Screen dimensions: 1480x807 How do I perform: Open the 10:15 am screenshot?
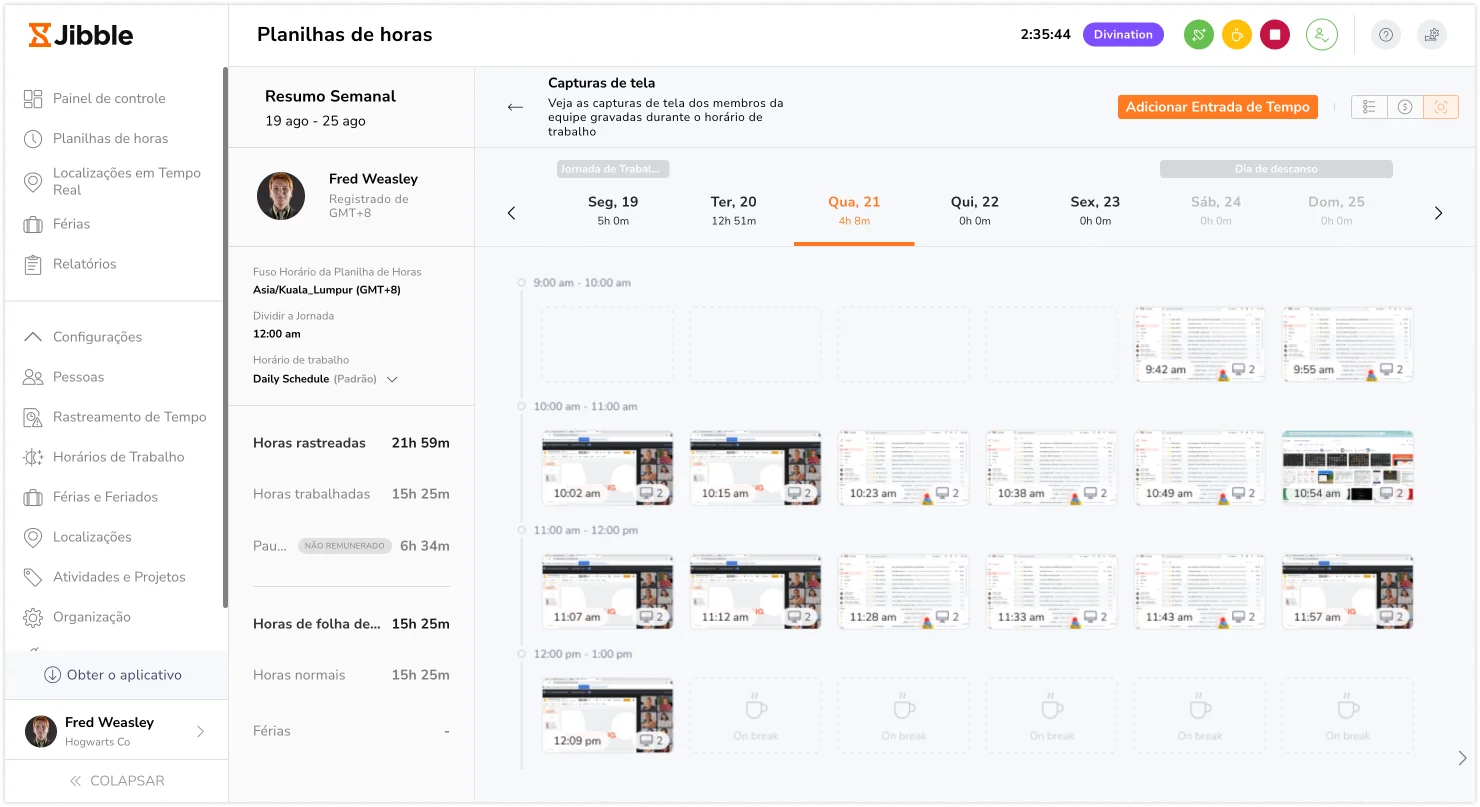[x=755, y=468]
